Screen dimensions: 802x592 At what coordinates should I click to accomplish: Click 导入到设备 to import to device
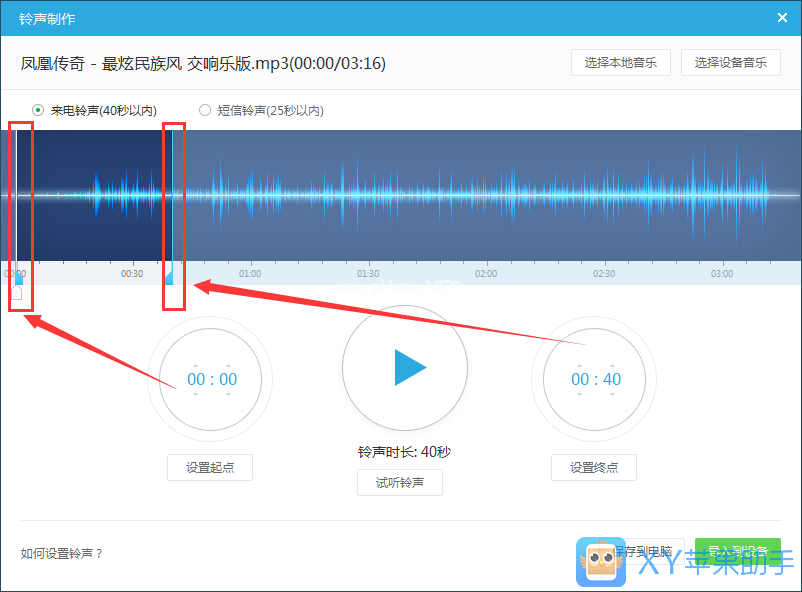(737, 551)
